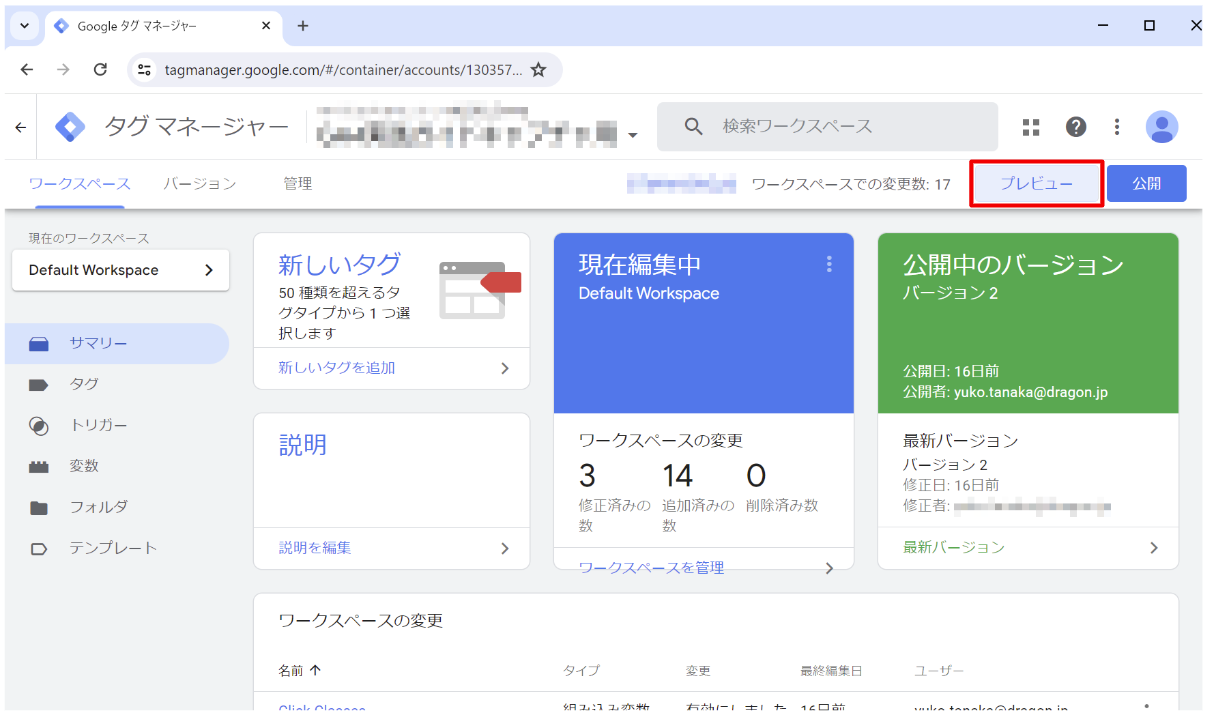Click the browser address bar URL
This screenshot has width=1206, height=713.
tap(344, 70)
